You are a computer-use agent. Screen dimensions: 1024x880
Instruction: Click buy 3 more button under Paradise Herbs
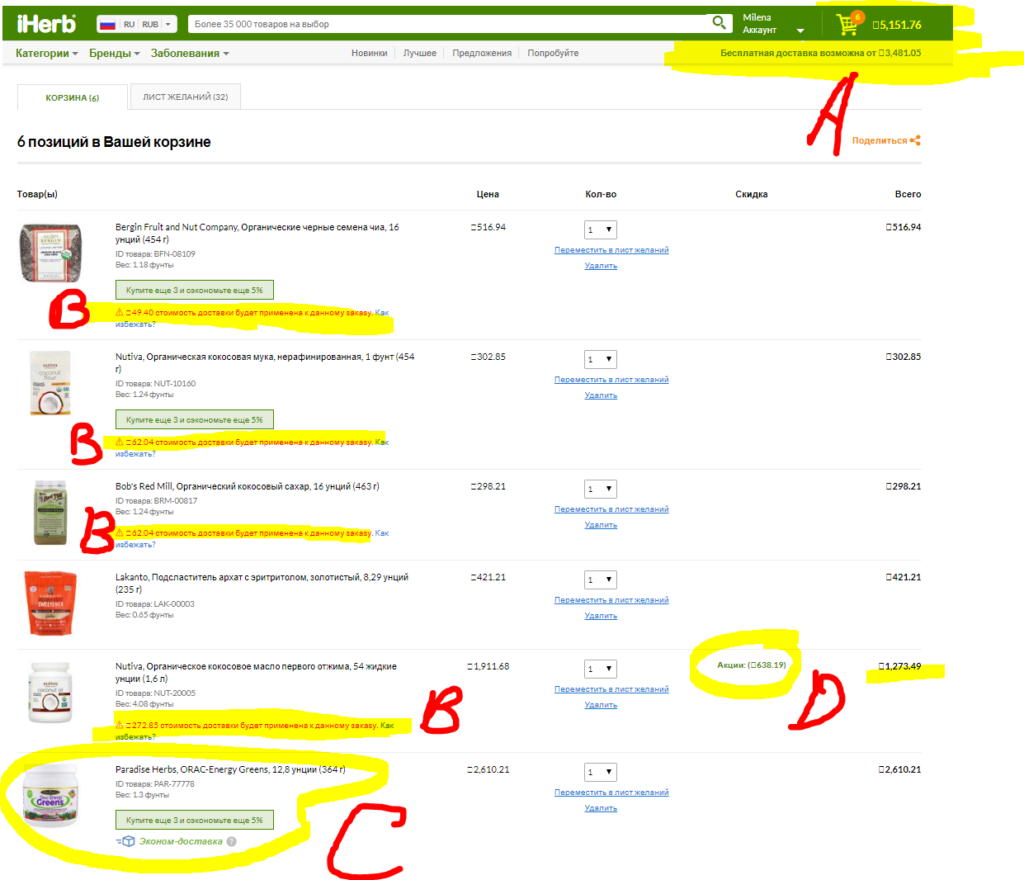pyautogui.click(x=195, y=820)
